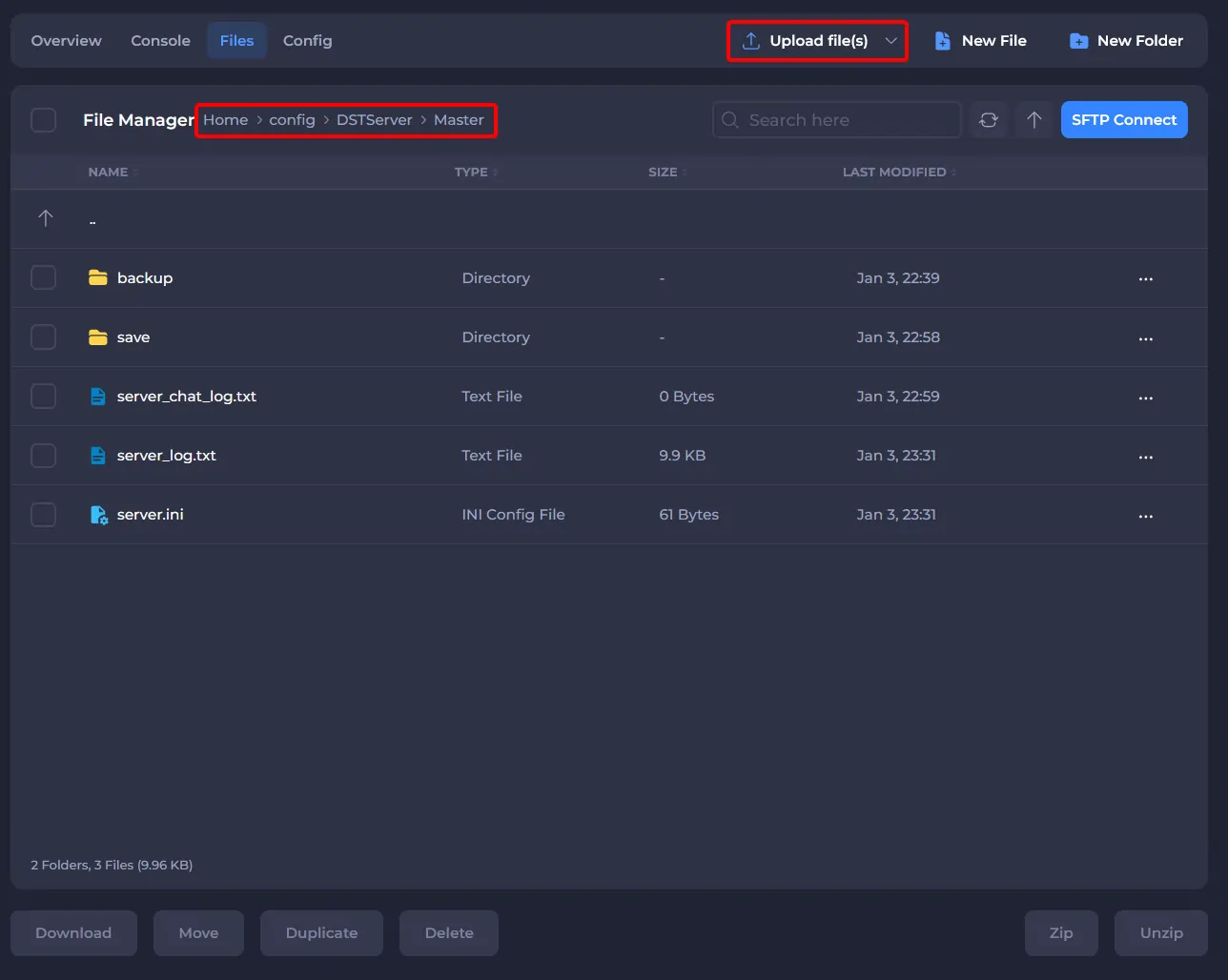The height and width of the screenshot is (980, 1228).
Task: Switch to the Overview tab
Action: pyautogui.click(x=66, y=41)
